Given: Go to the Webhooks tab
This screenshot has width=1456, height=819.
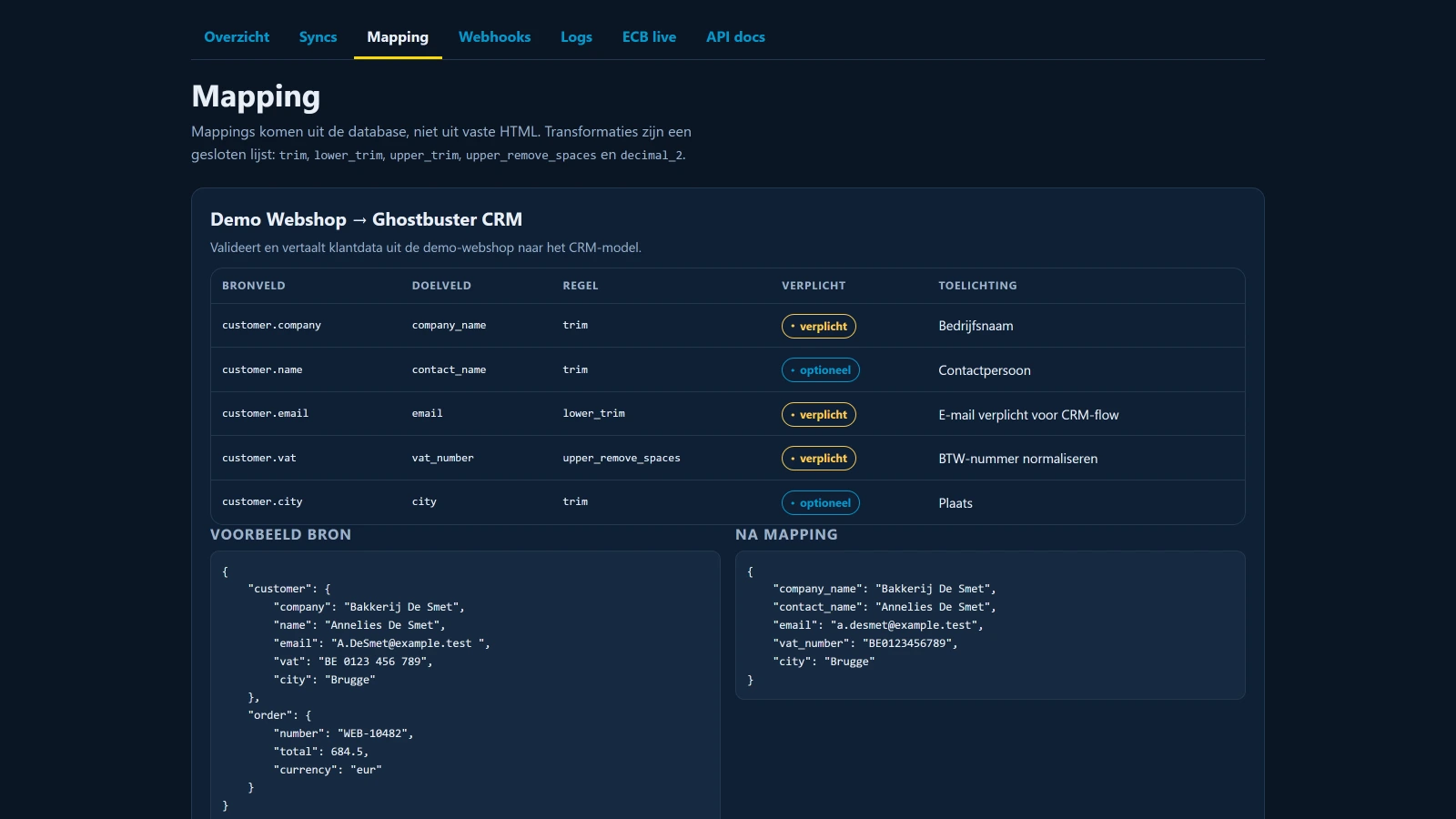Looking at the screenshot, I should point(494,37).
